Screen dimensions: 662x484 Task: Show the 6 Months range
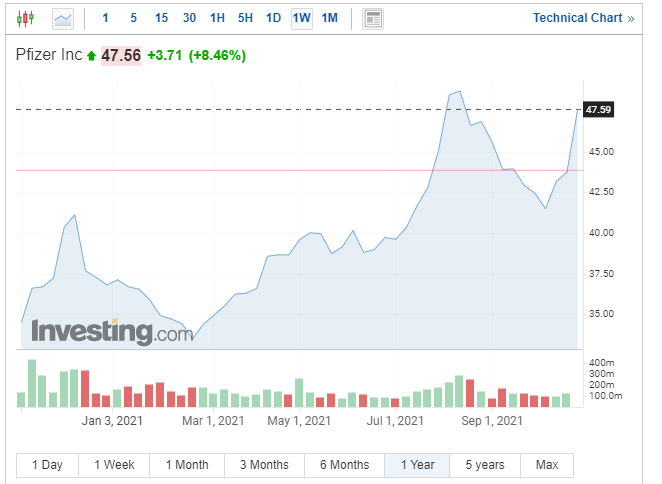[345, 465]
